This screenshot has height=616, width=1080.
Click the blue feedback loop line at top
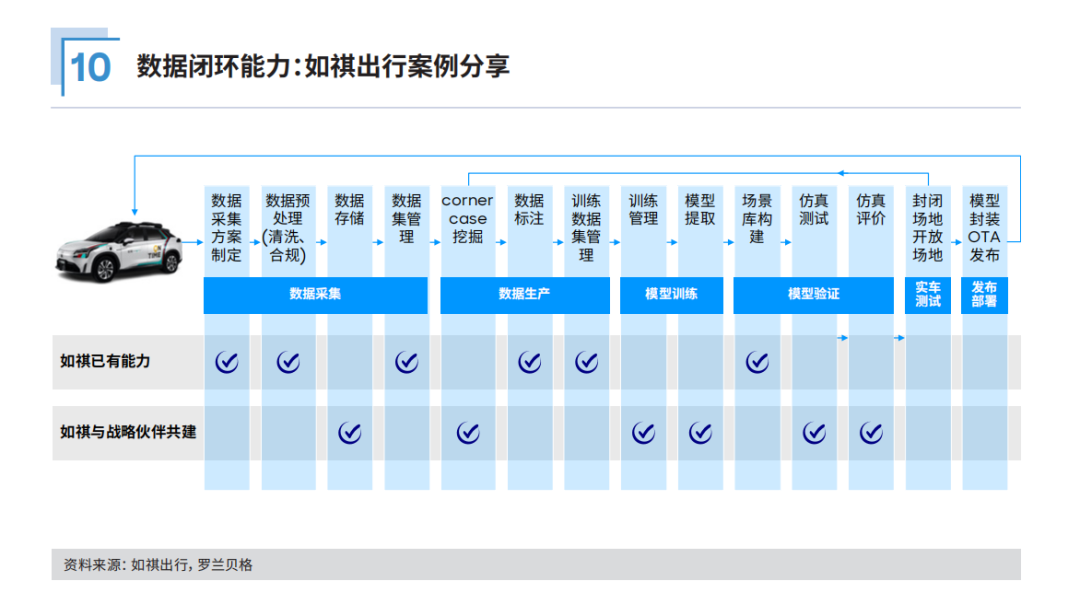pos(550,156)
